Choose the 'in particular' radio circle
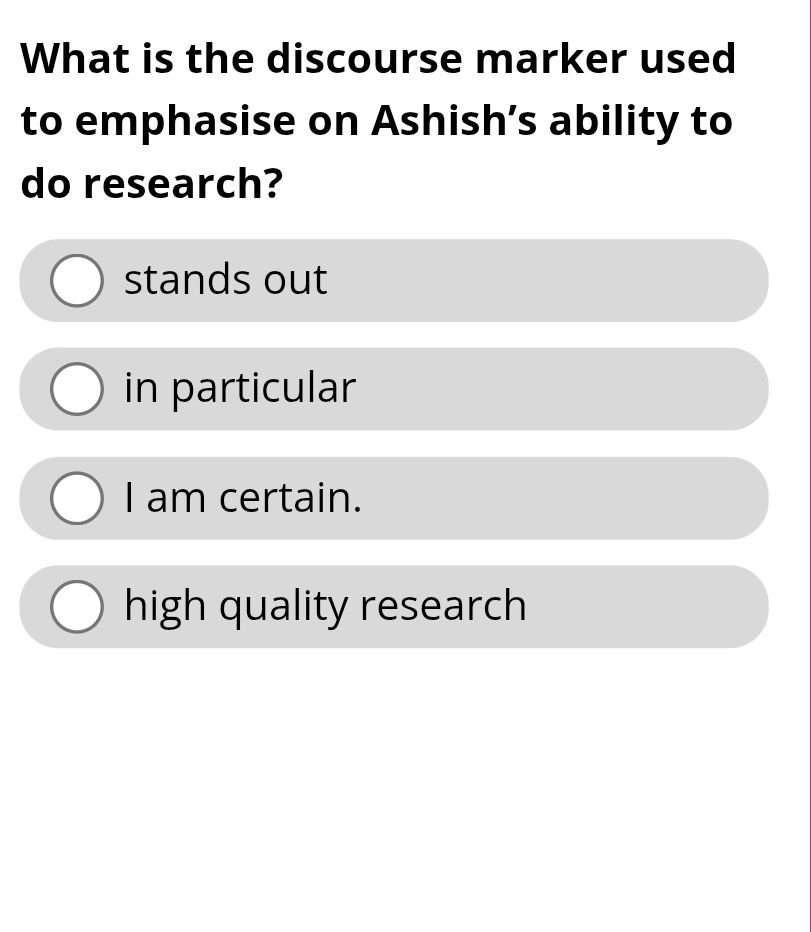Viewport: 811px width, 932px height. pyautogui.click(x=77, y=389)
